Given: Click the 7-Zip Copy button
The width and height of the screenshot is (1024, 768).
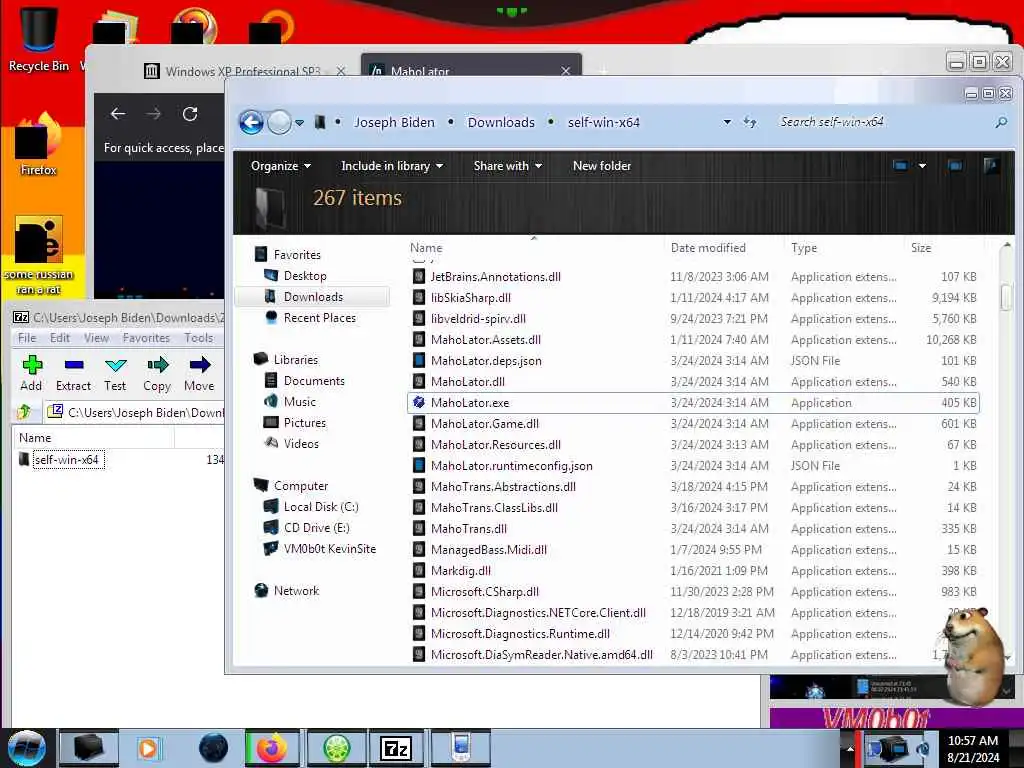Looking at the screenshot, I should pyautogui.click(x=157, y=373).
